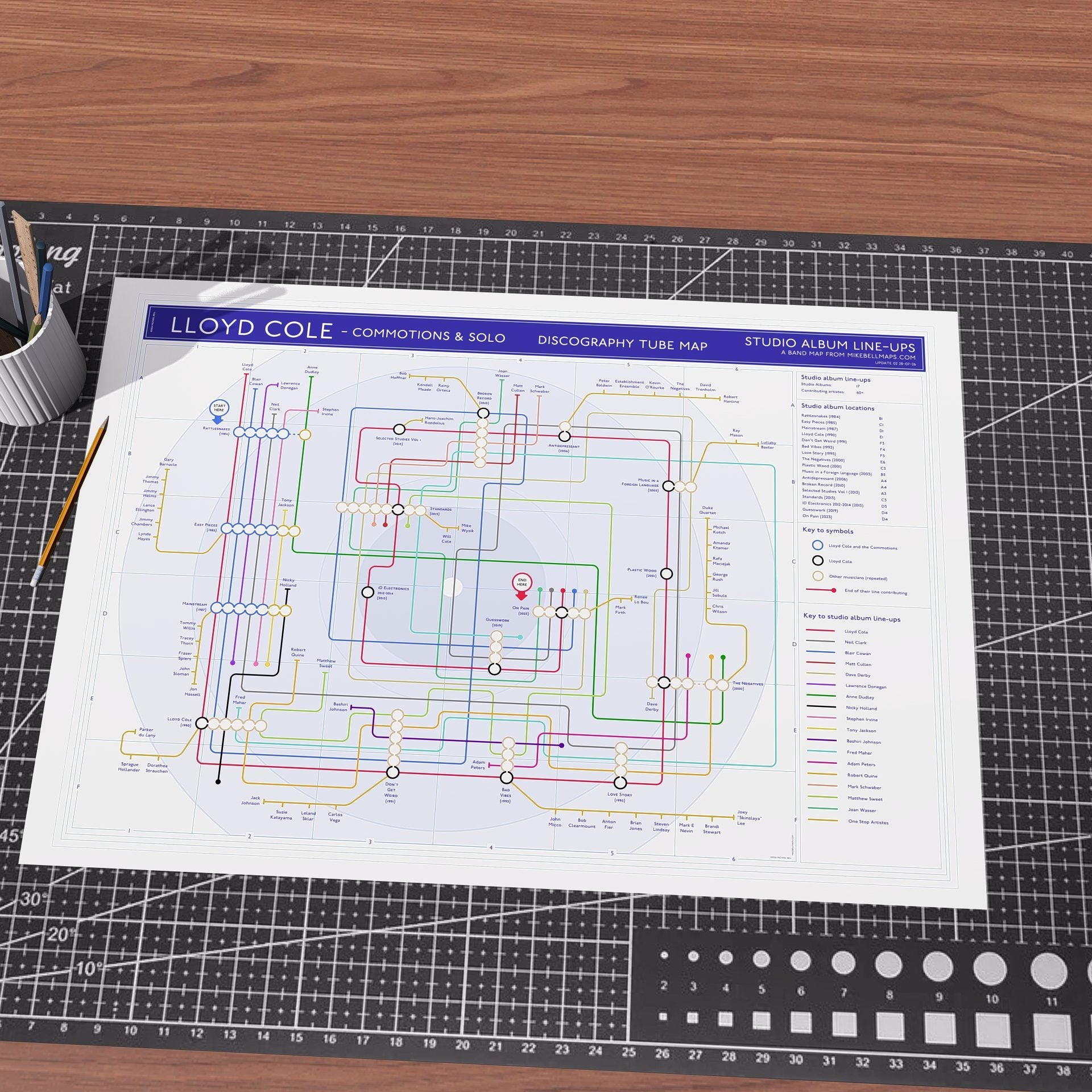Pick the blue Blair Cowan line in key
Viewport: 1092px width, 1092px height.
click(x=821, y=652)
